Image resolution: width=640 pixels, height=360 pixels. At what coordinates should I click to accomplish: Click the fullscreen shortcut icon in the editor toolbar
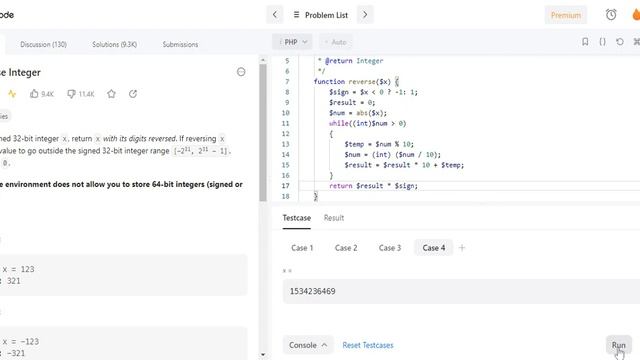pyautogui.click(x=636, y=42)
